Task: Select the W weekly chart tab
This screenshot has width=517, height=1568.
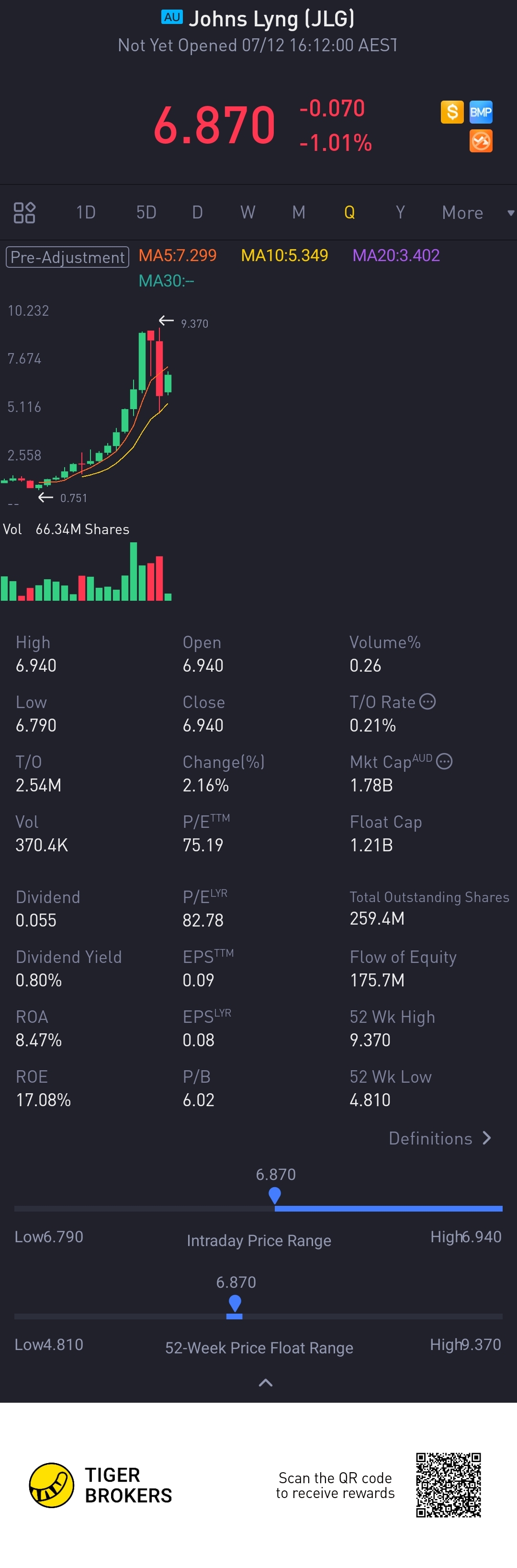Action: (247, 212)
